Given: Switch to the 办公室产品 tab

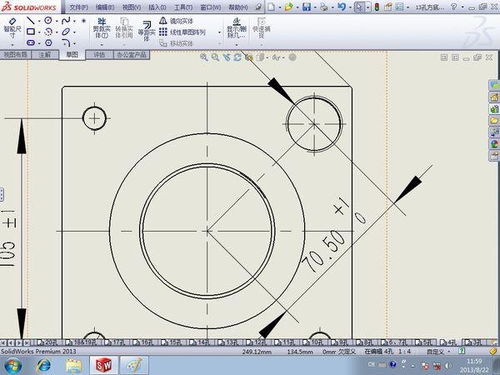Looking at the screenshot, I should (x=132, y=55).
